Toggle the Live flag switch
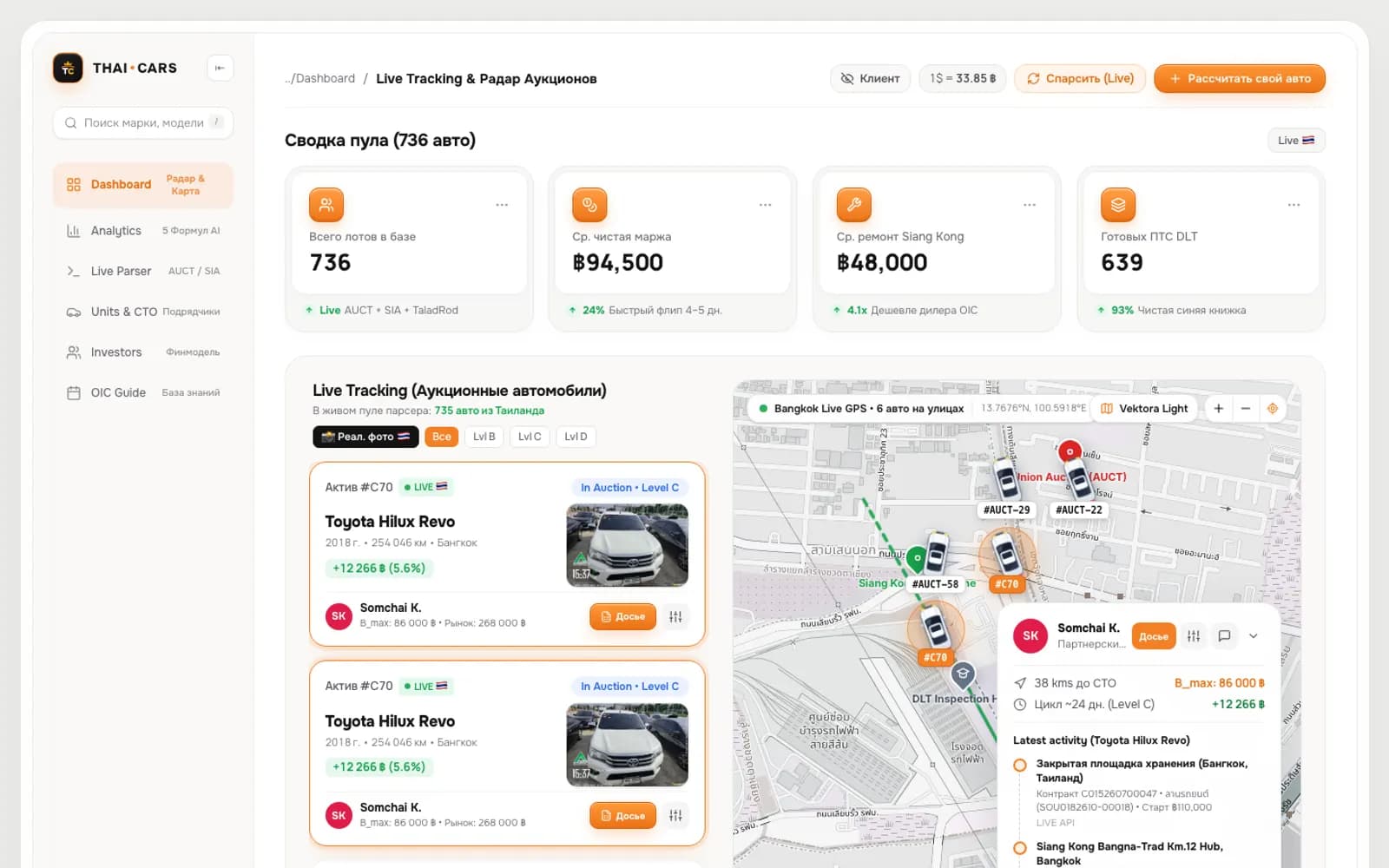Viewport: 1389px width, 868px height. (x=1296, y=141)
